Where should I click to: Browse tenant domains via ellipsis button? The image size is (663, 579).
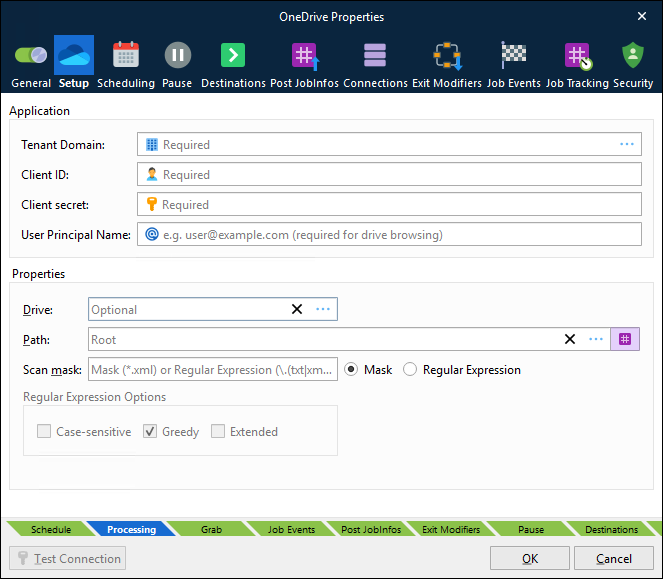(x=627, y=144)
